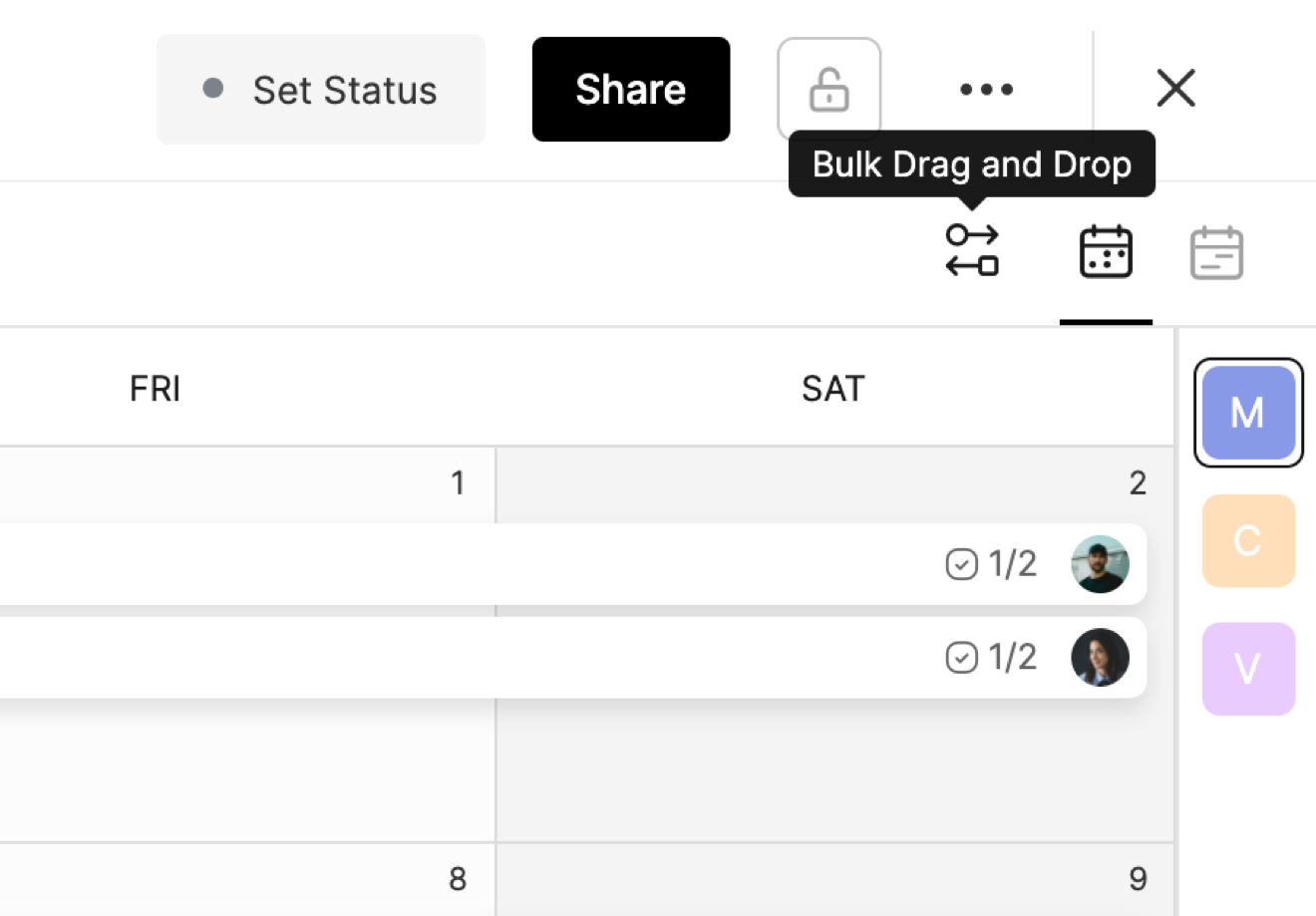1316x916 pixels.
Task: Click the SAT column header
Action: (x=833, y=388)
